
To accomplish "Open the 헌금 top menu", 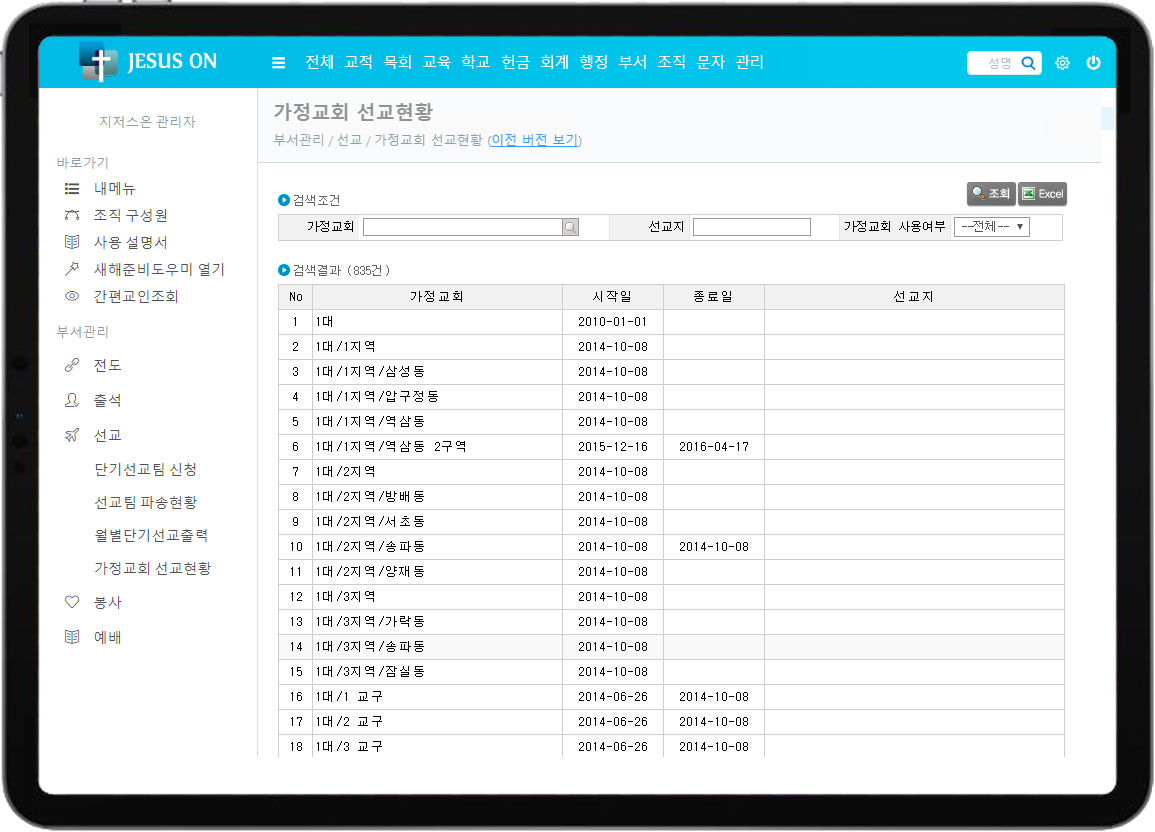I will (515, 62).
